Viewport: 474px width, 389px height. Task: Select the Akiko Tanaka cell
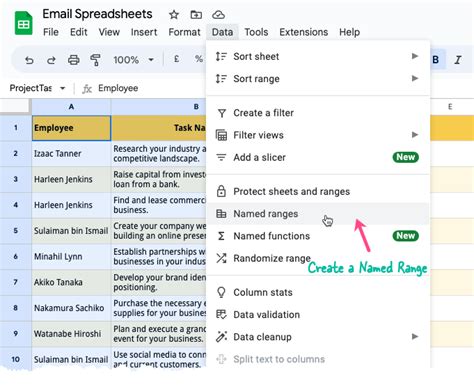point(71,282)
